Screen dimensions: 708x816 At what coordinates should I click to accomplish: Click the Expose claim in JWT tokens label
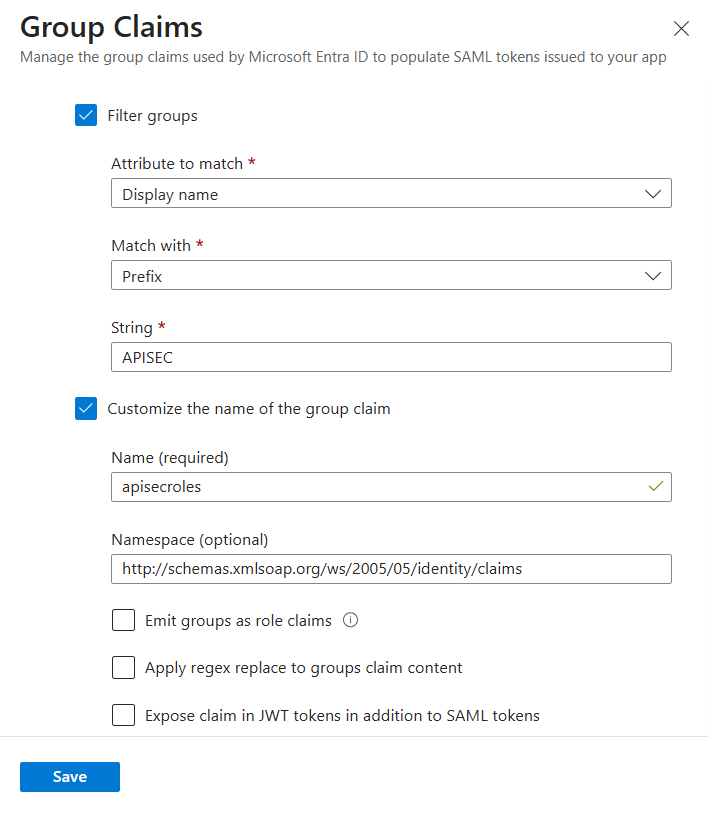tap(343, 716)
